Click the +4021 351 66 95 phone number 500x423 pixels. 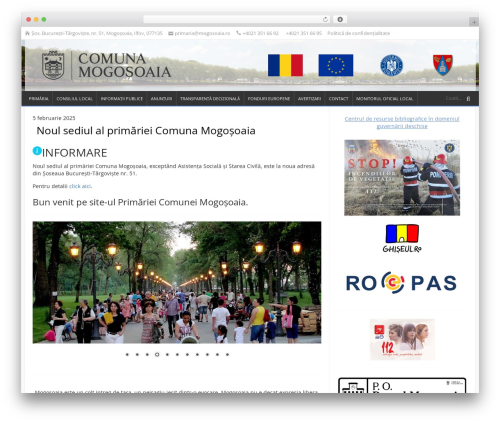(304, 33)
